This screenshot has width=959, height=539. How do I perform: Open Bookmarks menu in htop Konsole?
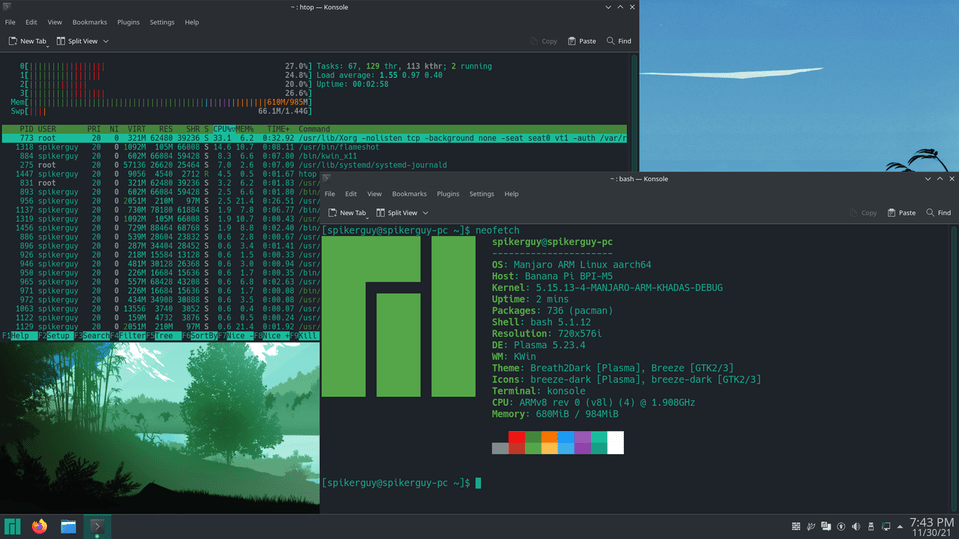pyautogui.click(x=89, y=22)
